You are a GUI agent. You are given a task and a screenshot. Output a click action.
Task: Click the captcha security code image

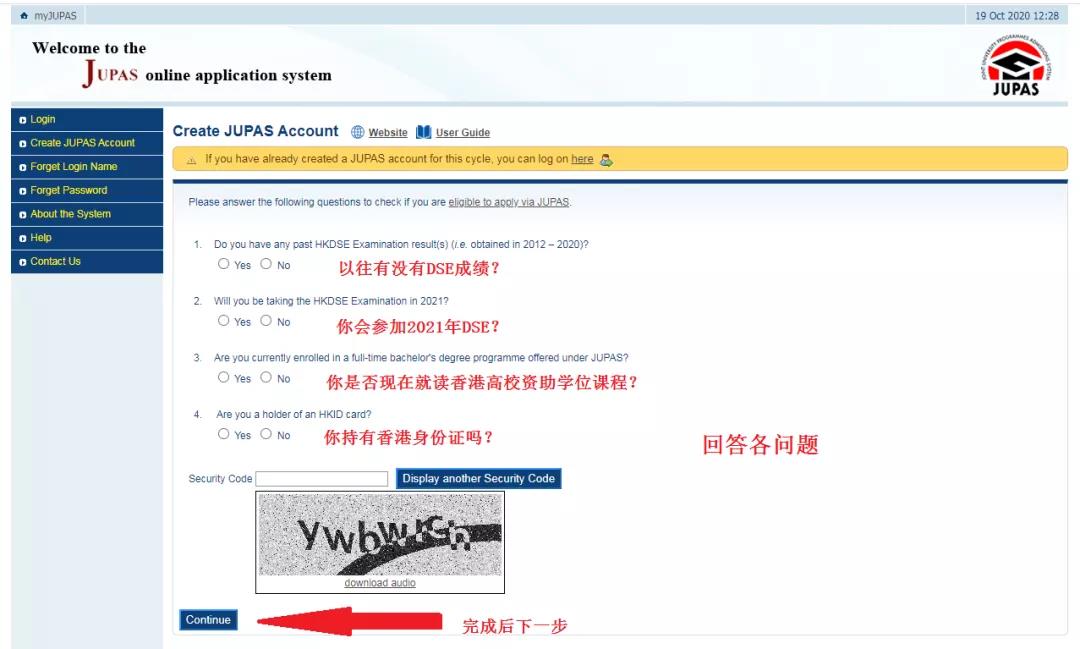point(380,535)
